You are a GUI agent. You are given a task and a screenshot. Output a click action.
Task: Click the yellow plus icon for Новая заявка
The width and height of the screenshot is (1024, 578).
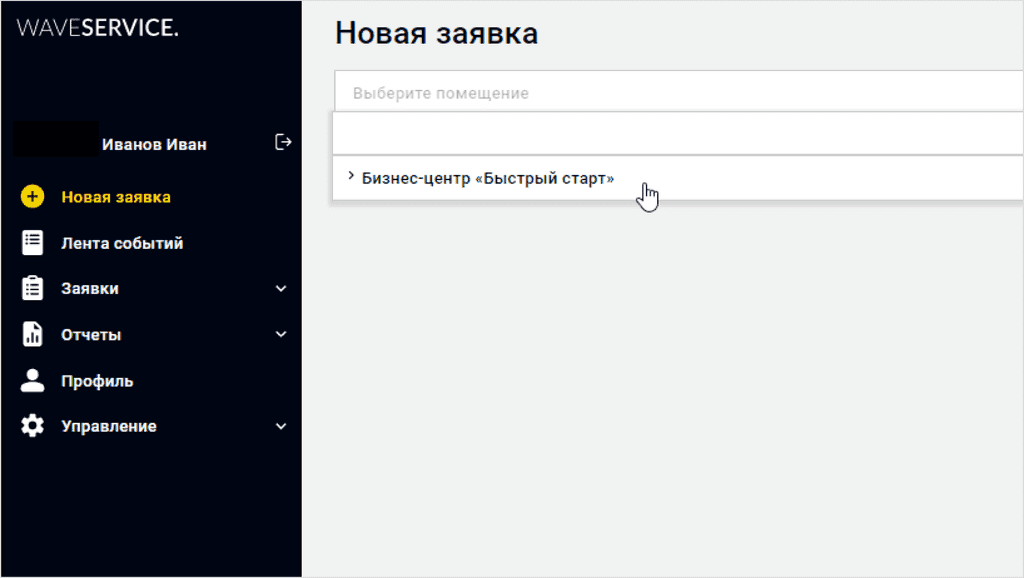click(x=33, y=197)
